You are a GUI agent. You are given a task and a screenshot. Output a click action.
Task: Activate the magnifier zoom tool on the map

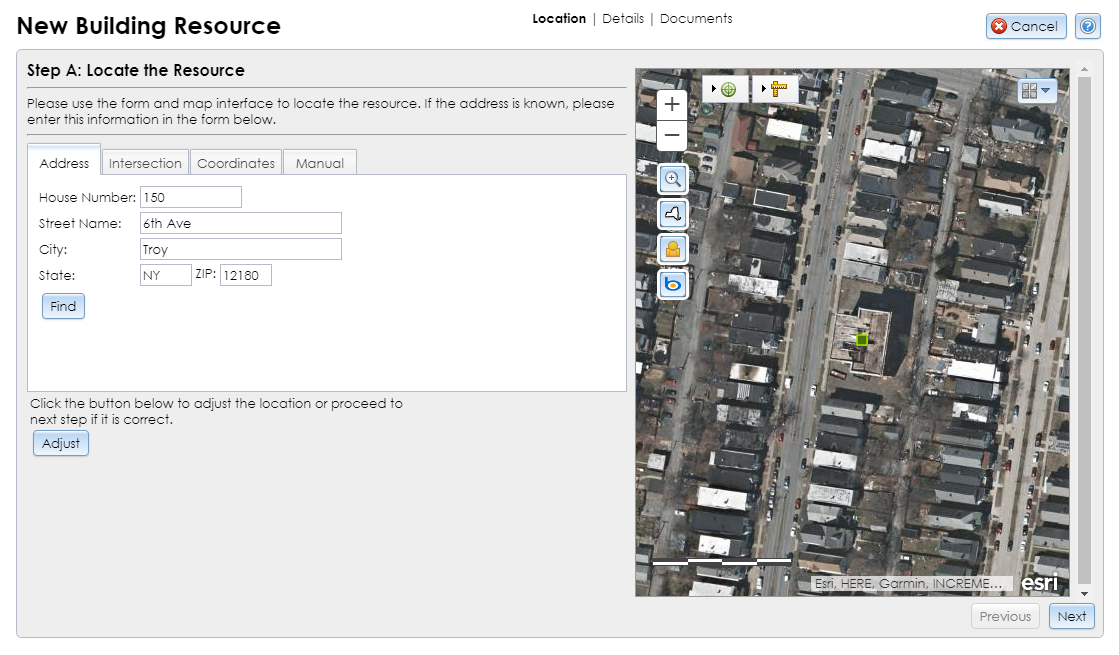tap(672, 179)
